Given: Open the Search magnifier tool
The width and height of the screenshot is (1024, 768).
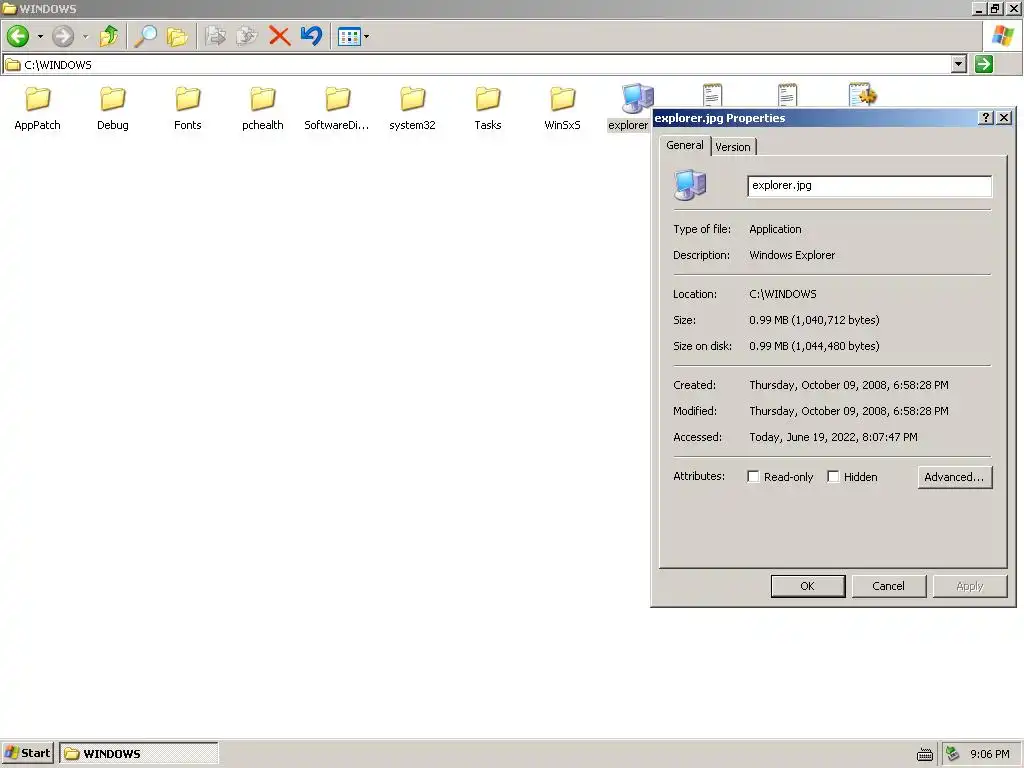Looking at the screenshot, I should 145,36.
